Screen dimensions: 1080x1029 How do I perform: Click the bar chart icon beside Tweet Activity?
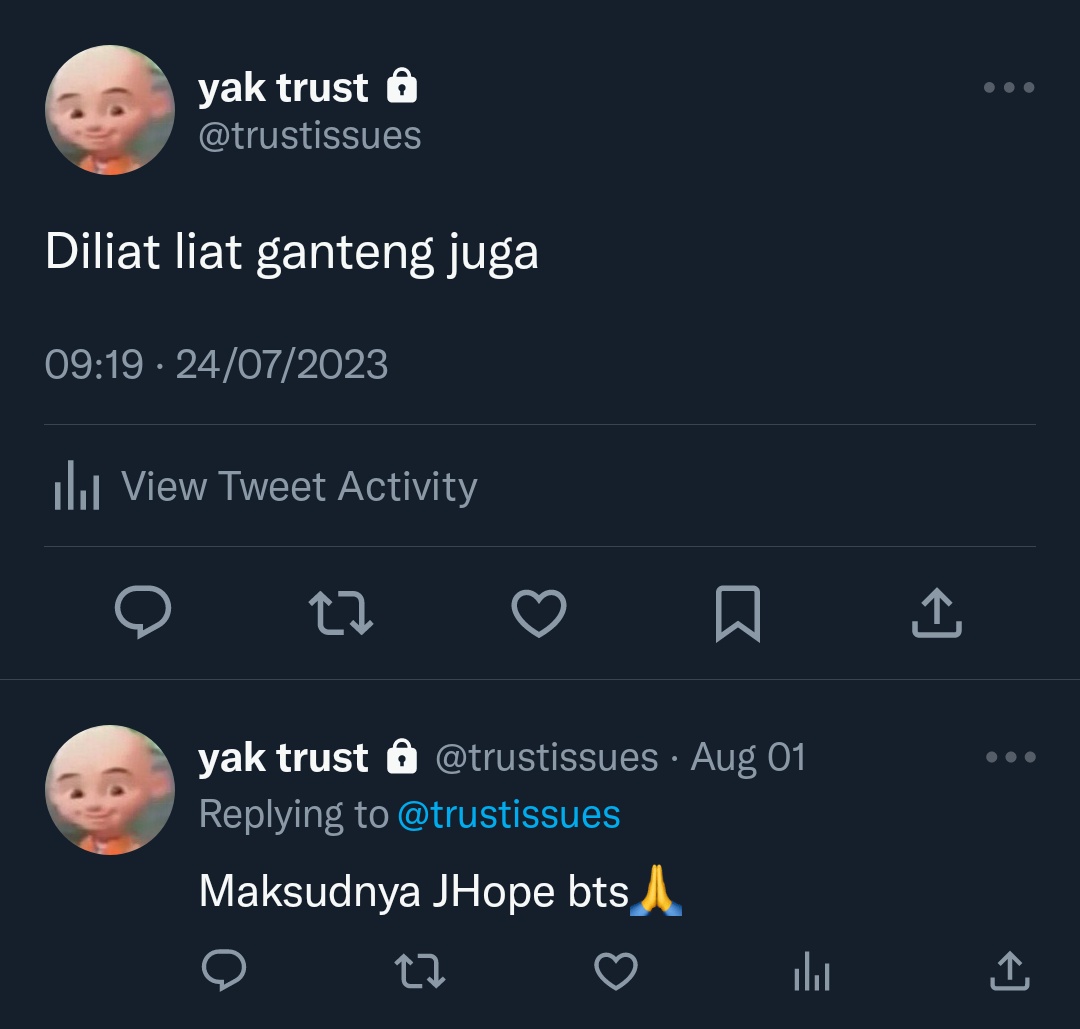coord(77,486)
